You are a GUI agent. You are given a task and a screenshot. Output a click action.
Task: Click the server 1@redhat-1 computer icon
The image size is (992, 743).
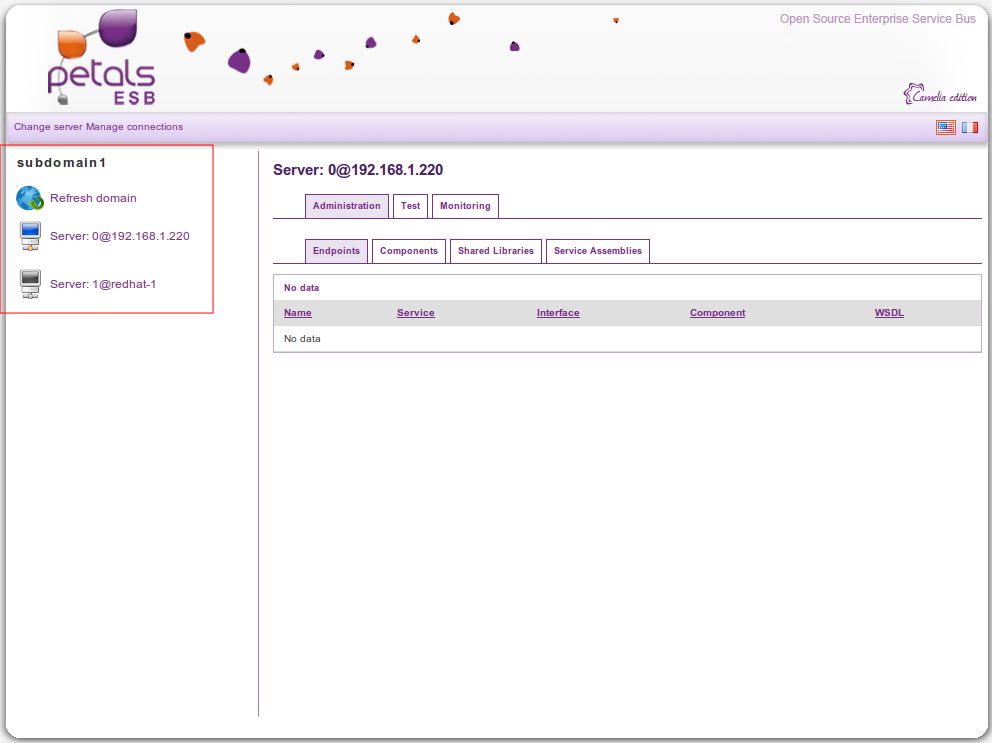pos(30,284)
